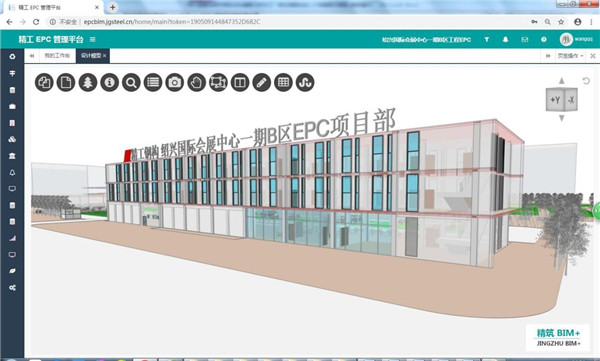The width and height of the screenshot is (600, 361).
Task: Click the tree icon in BIM toolbar
Action: click(x=88, y=82)
